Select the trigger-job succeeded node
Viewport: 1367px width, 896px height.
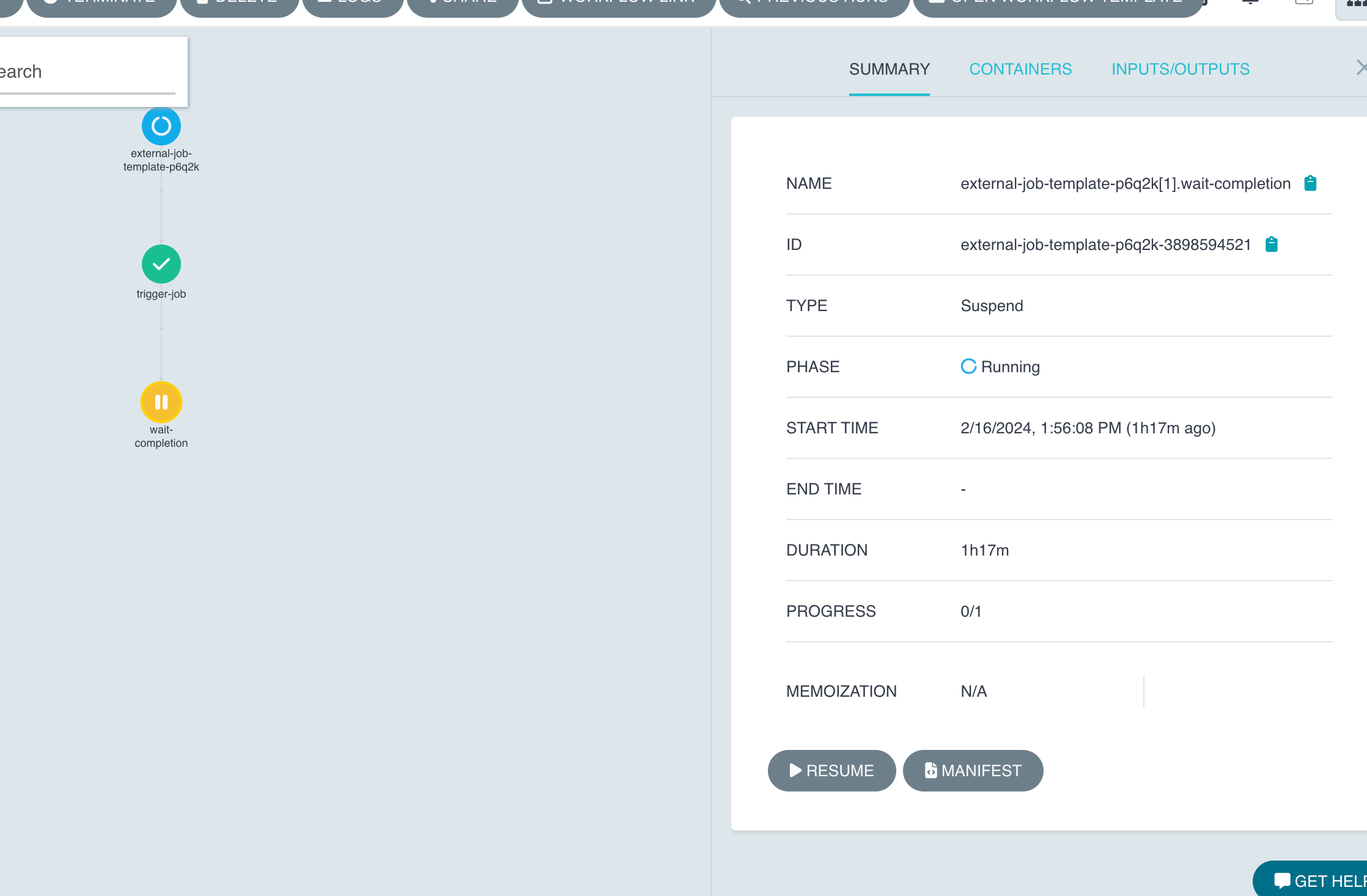click(x=161, y=264)
